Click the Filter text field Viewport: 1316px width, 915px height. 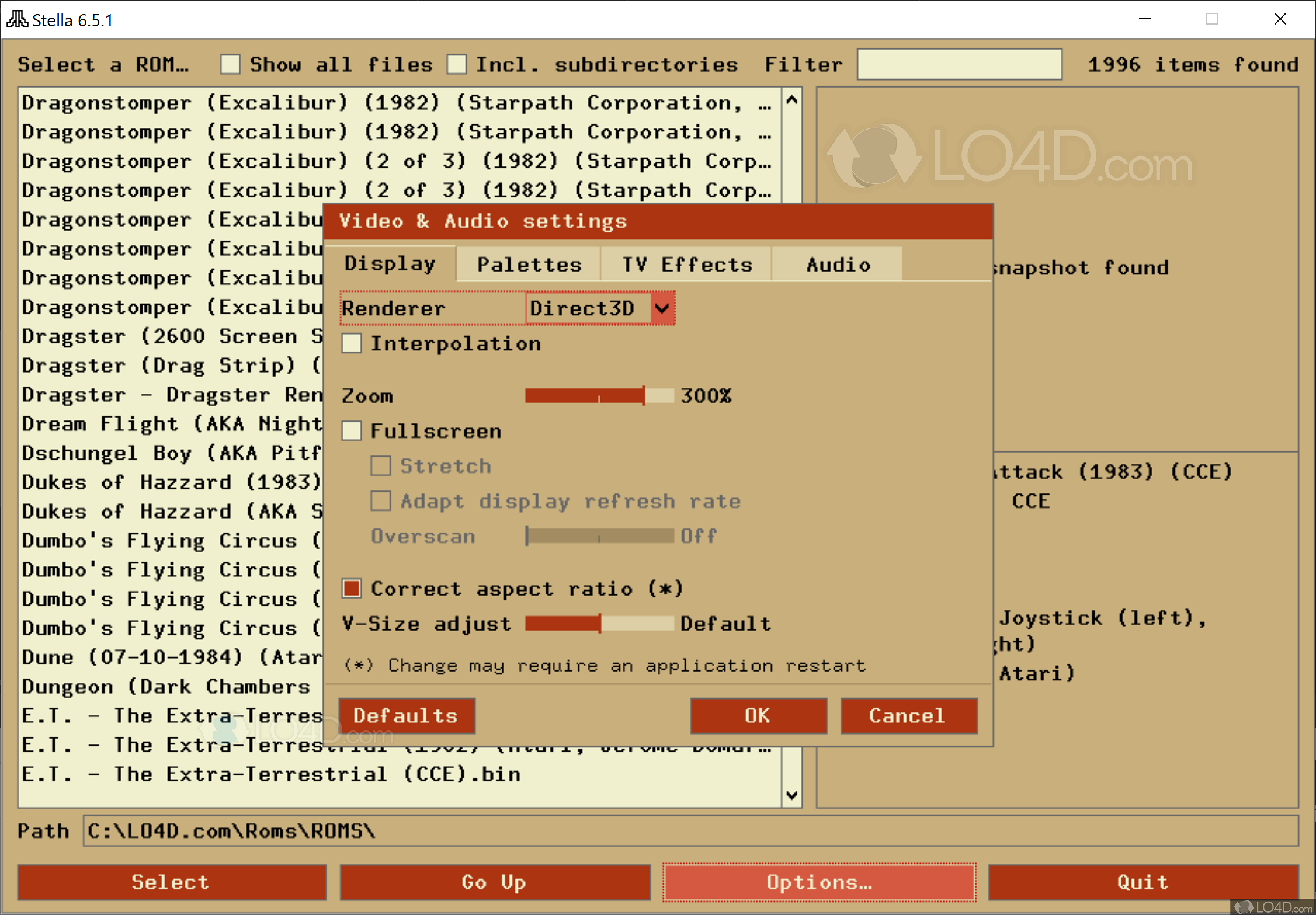959,64
